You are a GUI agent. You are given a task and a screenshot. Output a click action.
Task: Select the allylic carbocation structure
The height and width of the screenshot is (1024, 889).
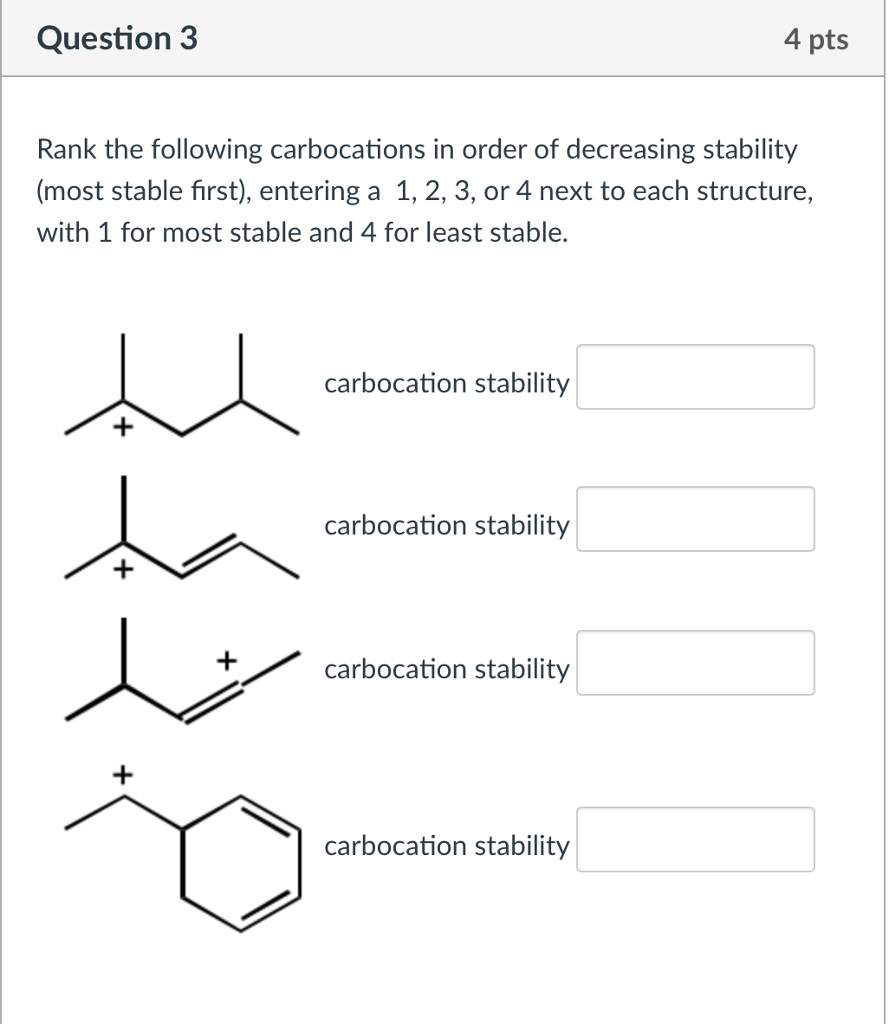[x=180, y=530]
